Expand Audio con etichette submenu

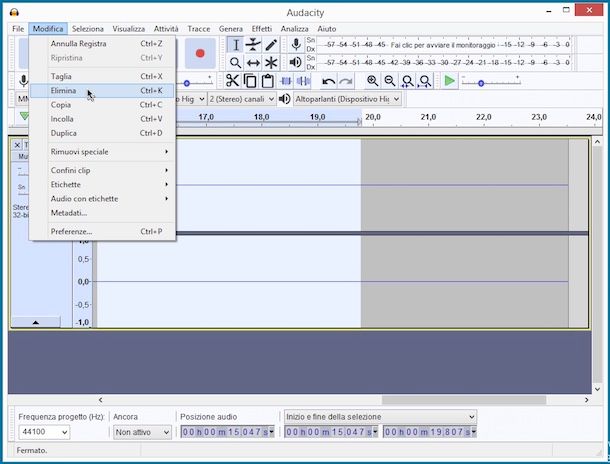102,199
